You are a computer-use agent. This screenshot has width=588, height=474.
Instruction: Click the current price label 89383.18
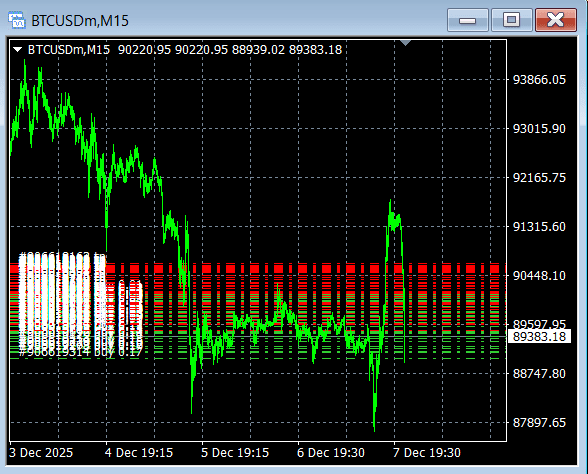click(x=539, y=336)
